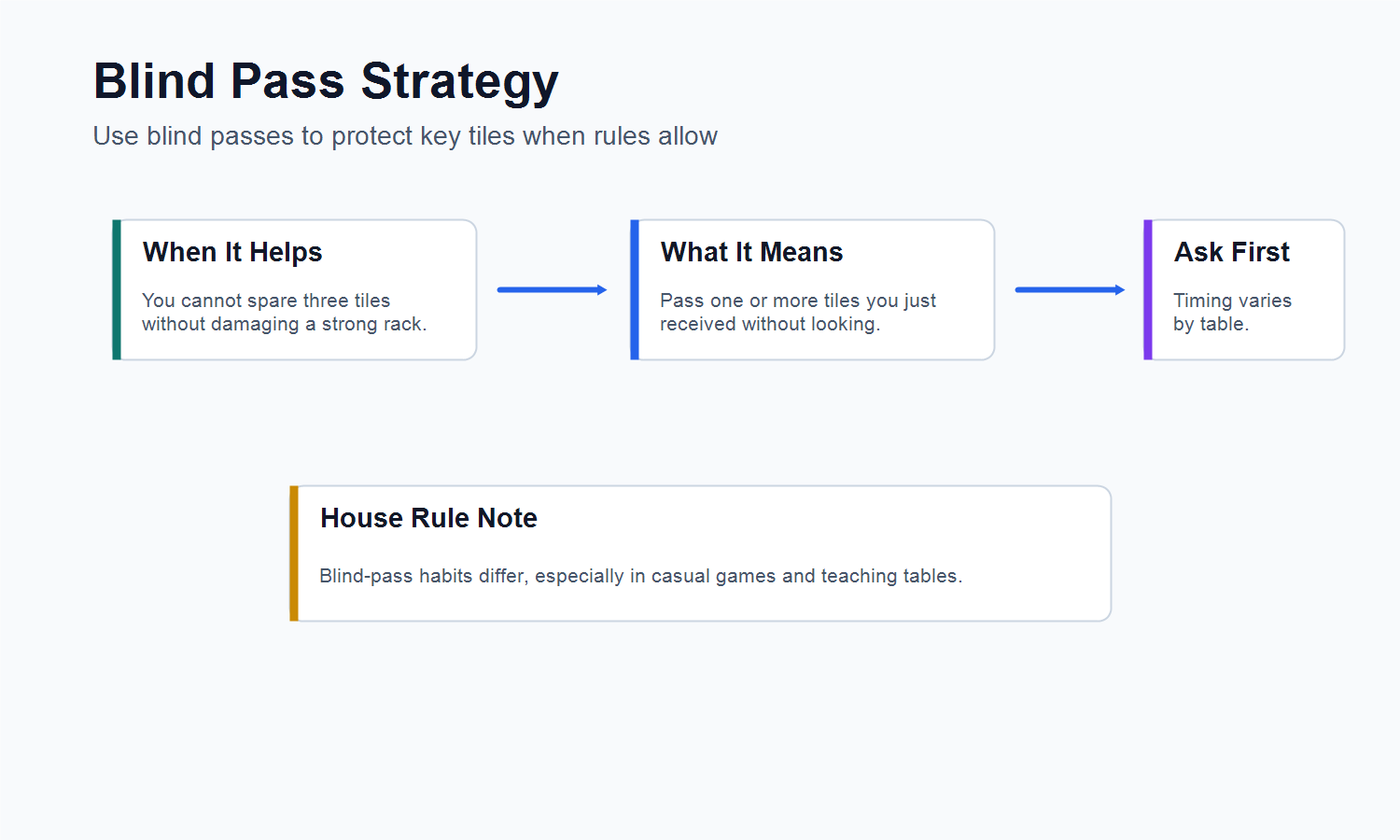Select the When It Helps card
This screenshot has height=840, width=1400.
coord(294,289)
